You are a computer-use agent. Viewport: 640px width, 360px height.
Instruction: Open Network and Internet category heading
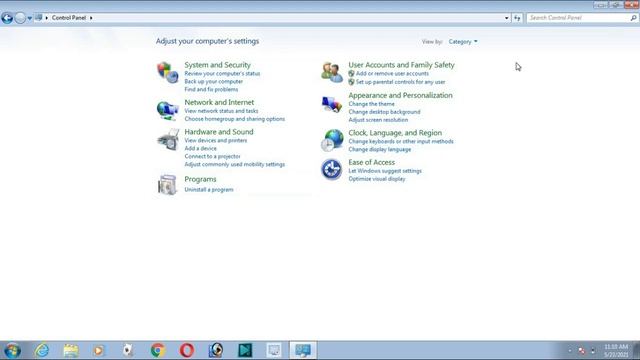coord(219,102)
